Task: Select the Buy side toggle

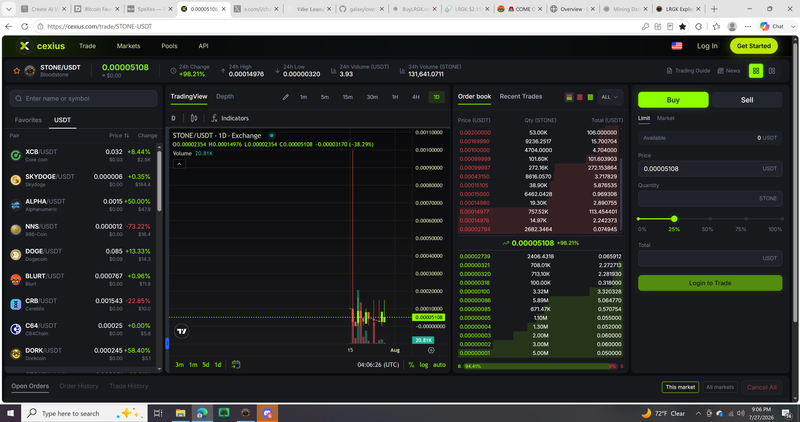Action: (x=673, y=100)
